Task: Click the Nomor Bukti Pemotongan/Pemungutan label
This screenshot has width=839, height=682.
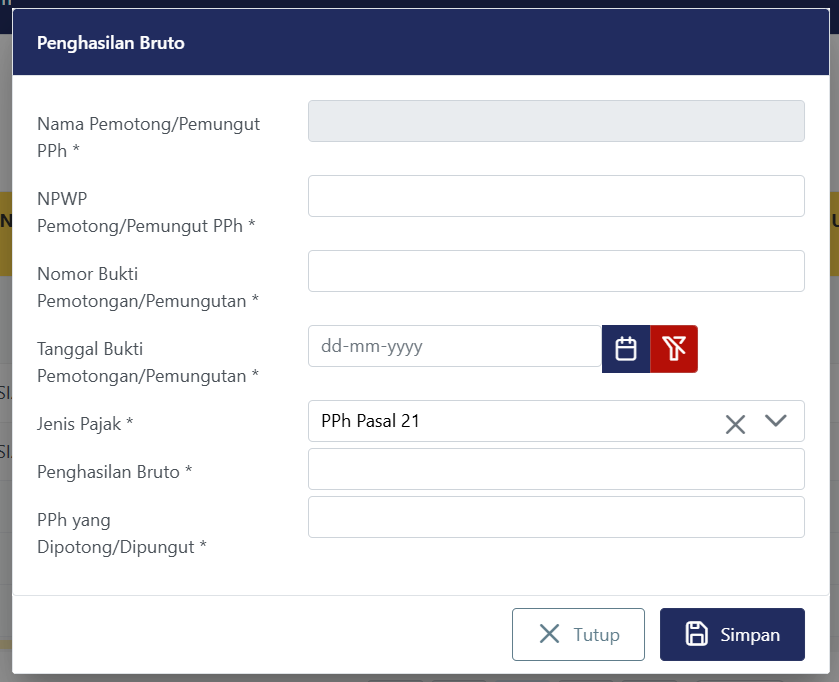Action: [148, 287]
